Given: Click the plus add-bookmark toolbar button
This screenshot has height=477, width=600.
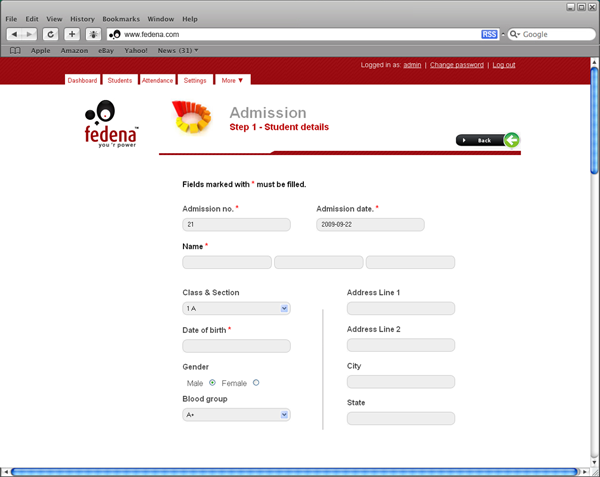Looking at the screenshot, I should pos(72,34).
